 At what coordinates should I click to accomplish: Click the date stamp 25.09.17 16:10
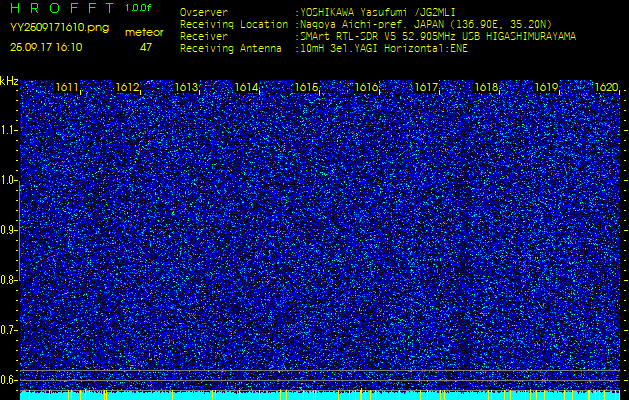(x=46, y=47)
